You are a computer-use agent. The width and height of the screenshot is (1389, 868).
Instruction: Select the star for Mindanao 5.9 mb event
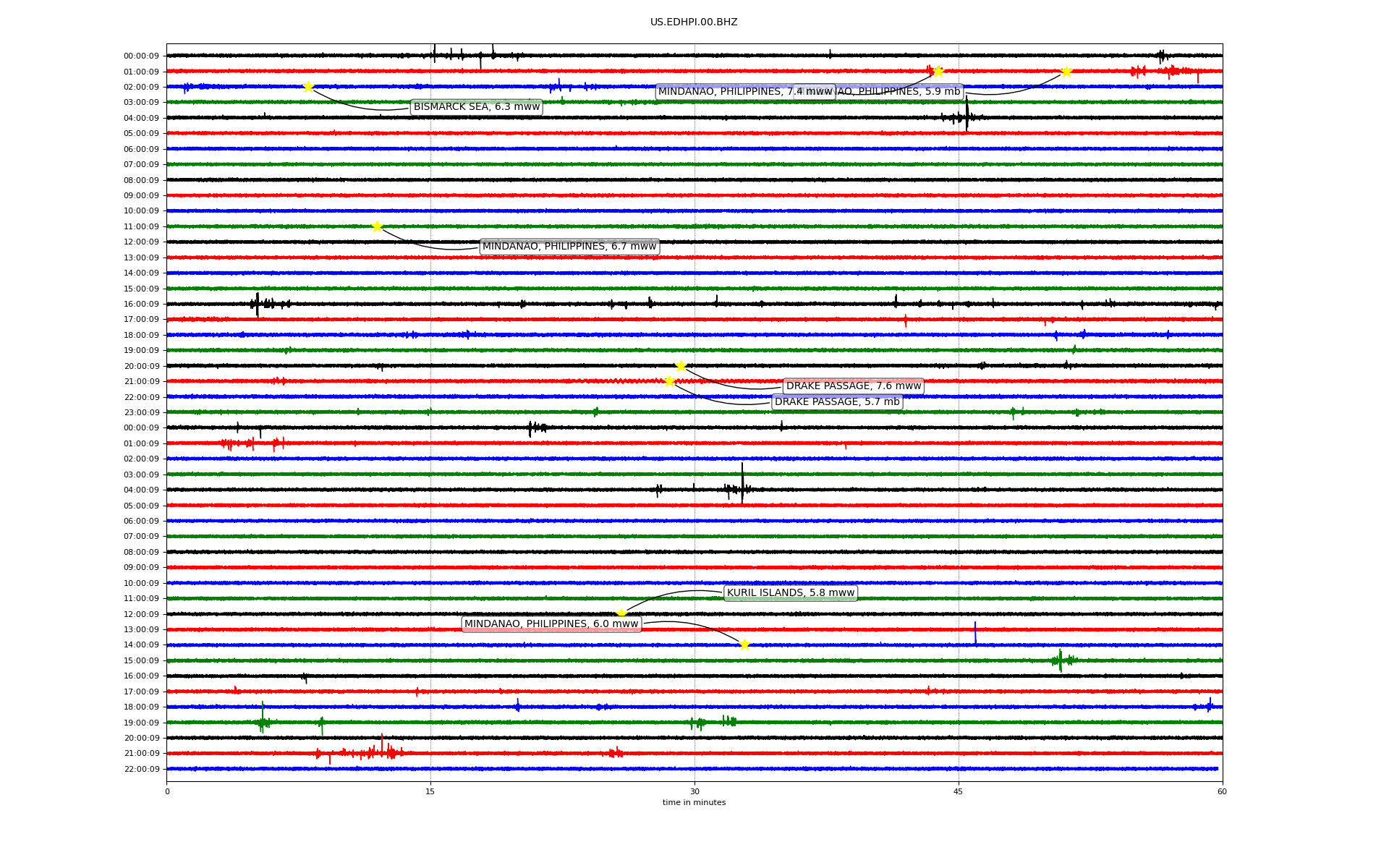(x=1066, y=72)
